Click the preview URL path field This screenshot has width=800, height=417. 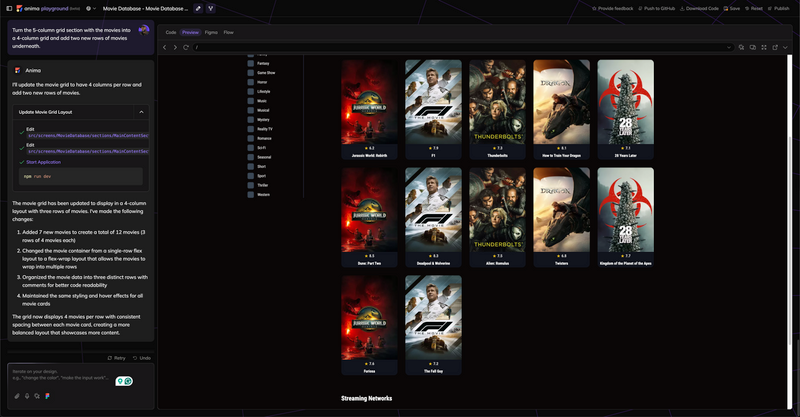[x=462, y=47]
